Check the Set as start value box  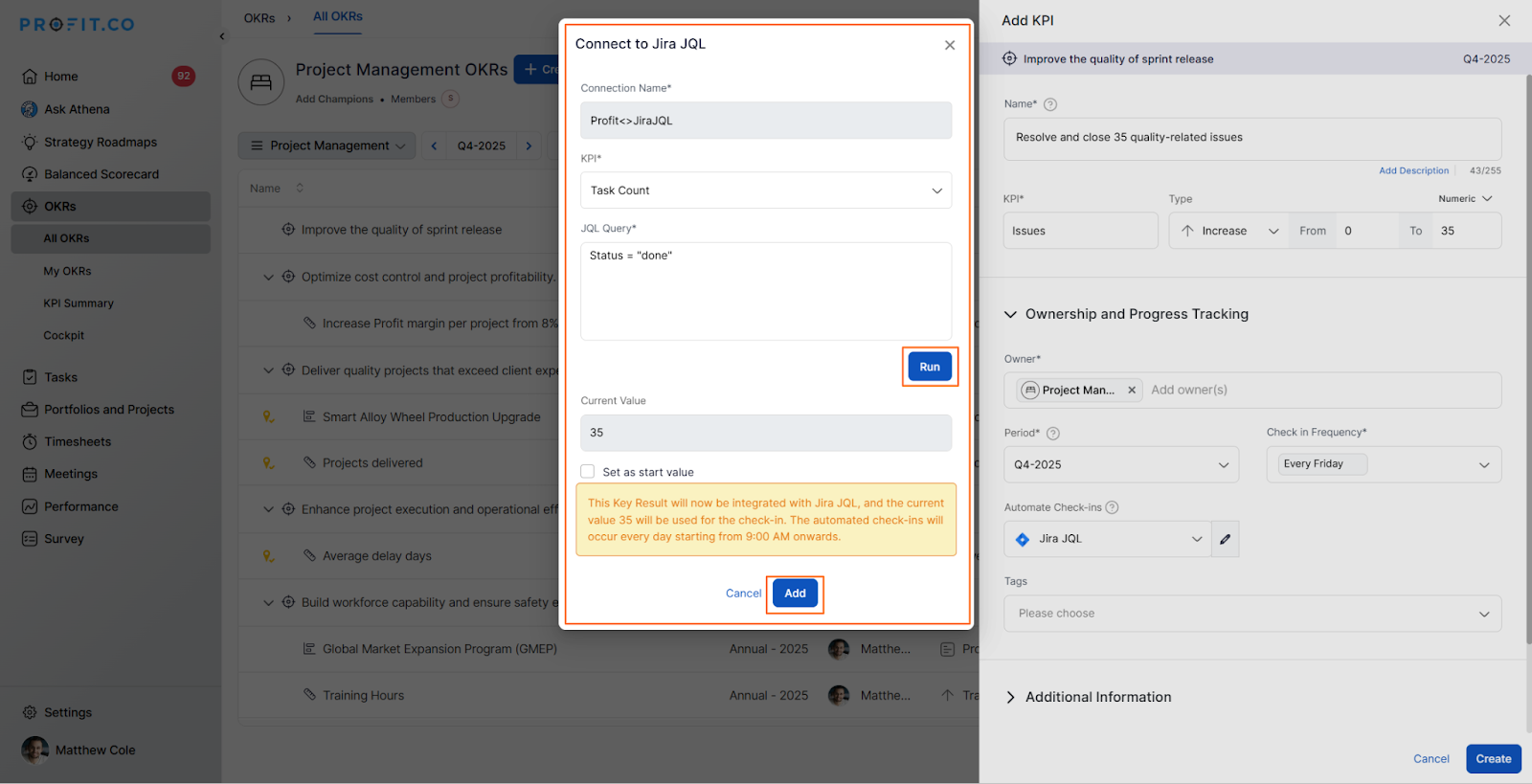[x=587, y=471]
